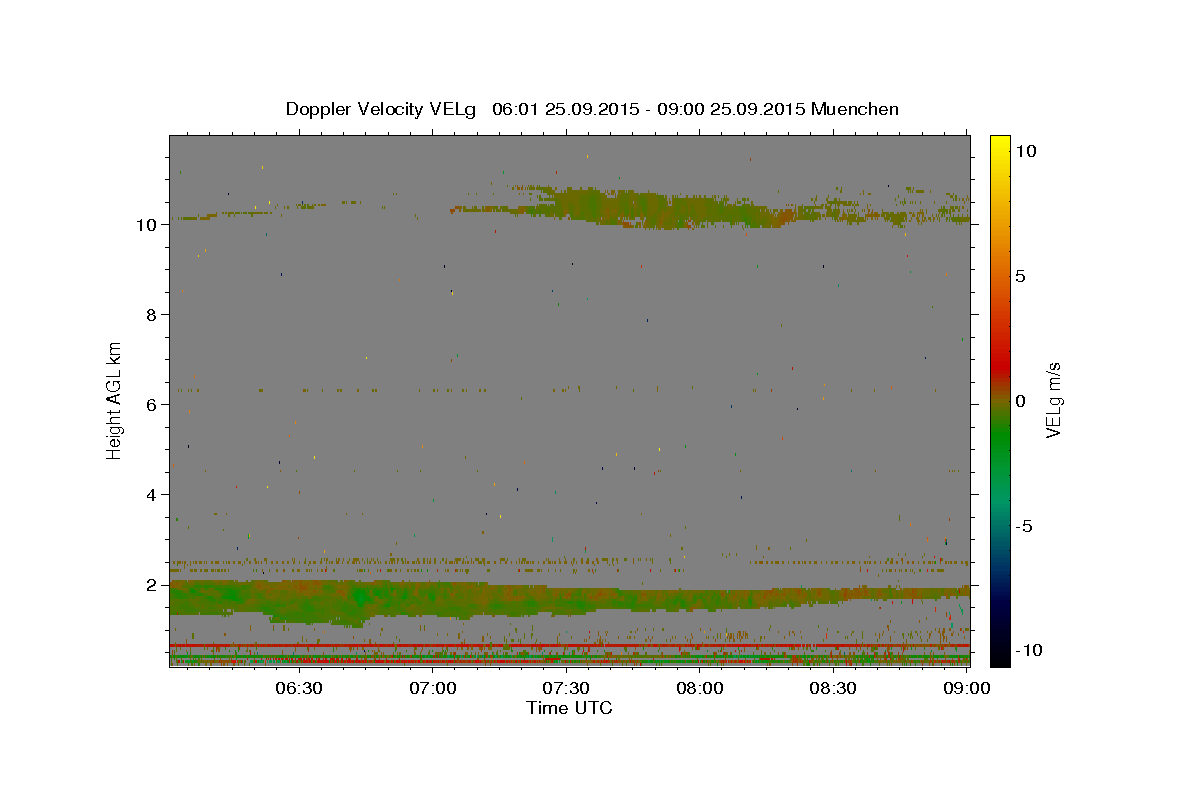
Task: Click the 07:30 time tick label
Action: (566, 688)
